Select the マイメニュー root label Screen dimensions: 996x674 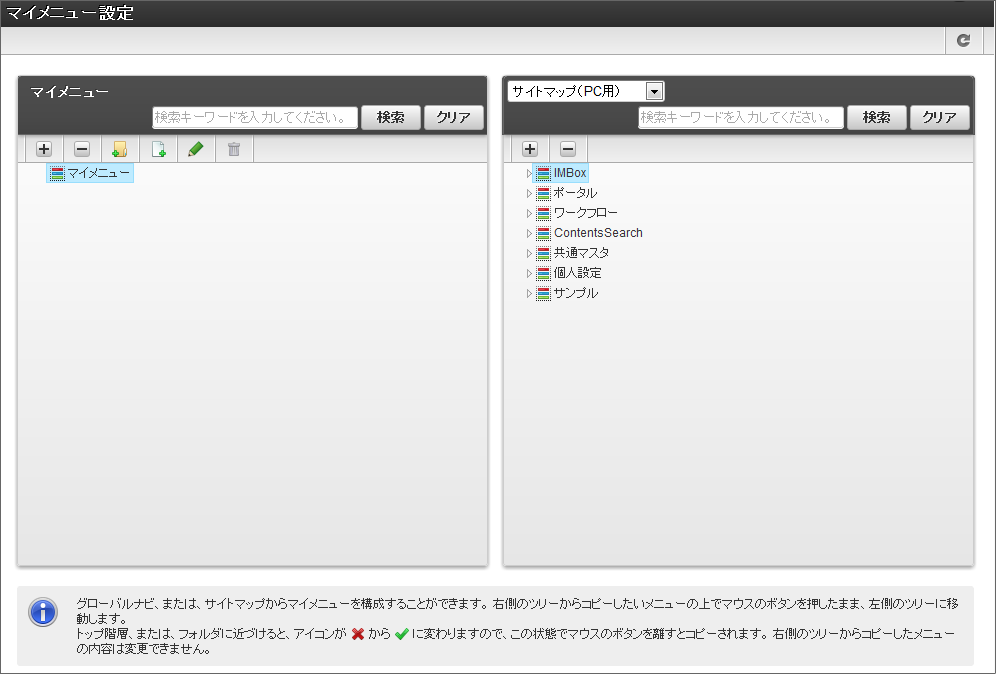(x=98, y=173)
